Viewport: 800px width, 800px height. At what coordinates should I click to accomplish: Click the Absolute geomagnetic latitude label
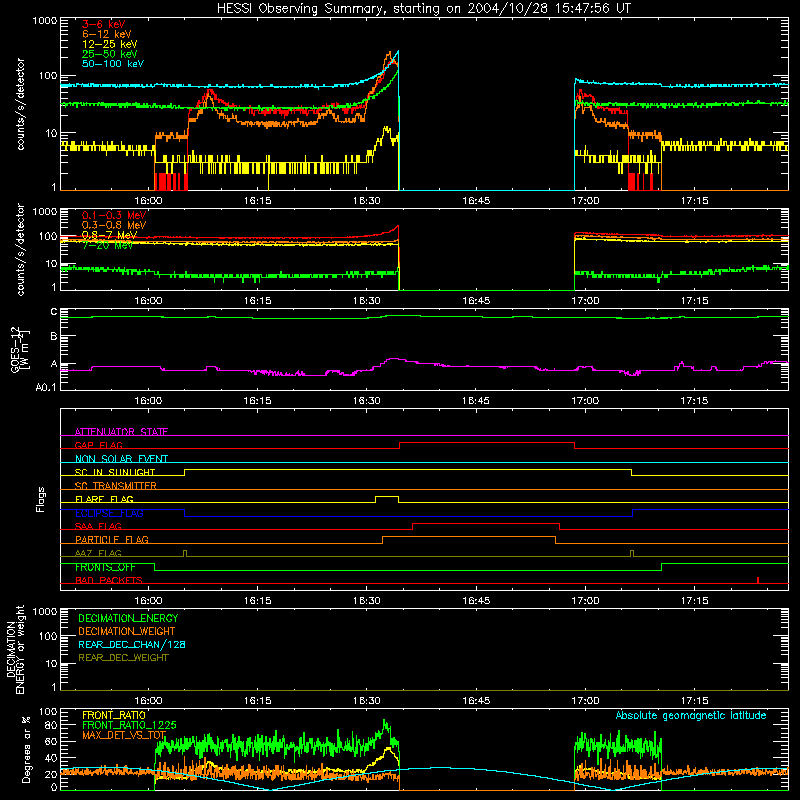[x=691, y=716]
